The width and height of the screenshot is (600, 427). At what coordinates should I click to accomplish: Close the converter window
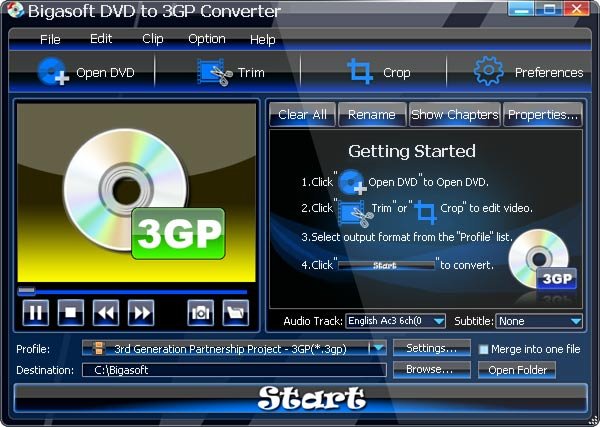(576, 9)
